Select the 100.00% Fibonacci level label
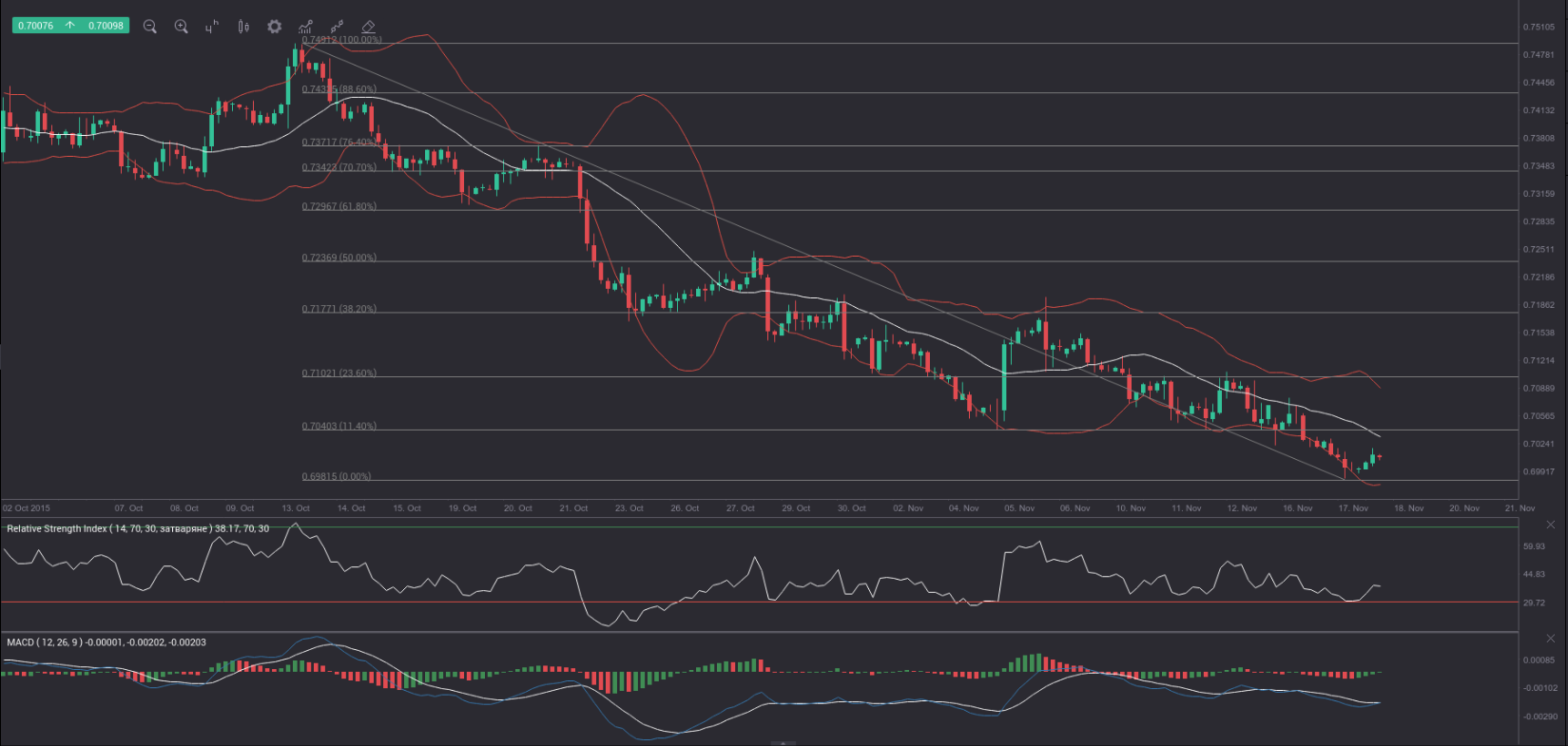The image size is (1568, 746). coord(341,40)
